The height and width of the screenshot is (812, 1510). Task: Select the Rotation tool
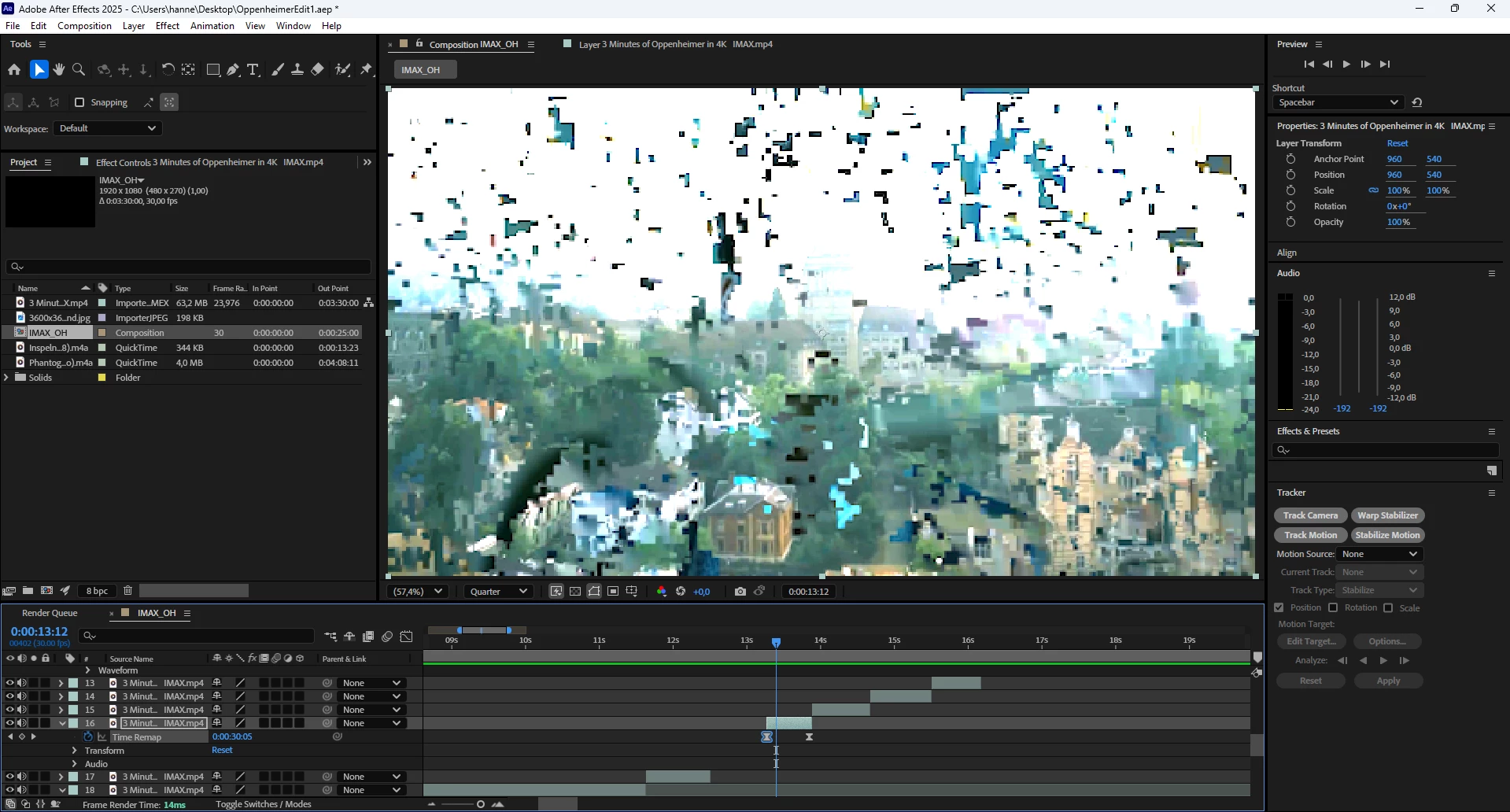pos(168,70)
